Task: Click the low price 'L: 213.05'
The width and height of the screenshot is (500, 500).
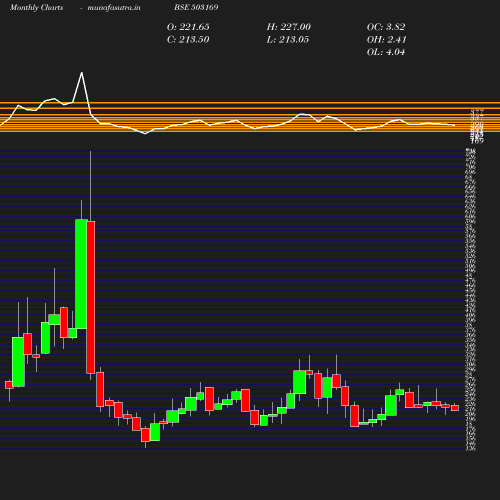Action: (288, 40)
